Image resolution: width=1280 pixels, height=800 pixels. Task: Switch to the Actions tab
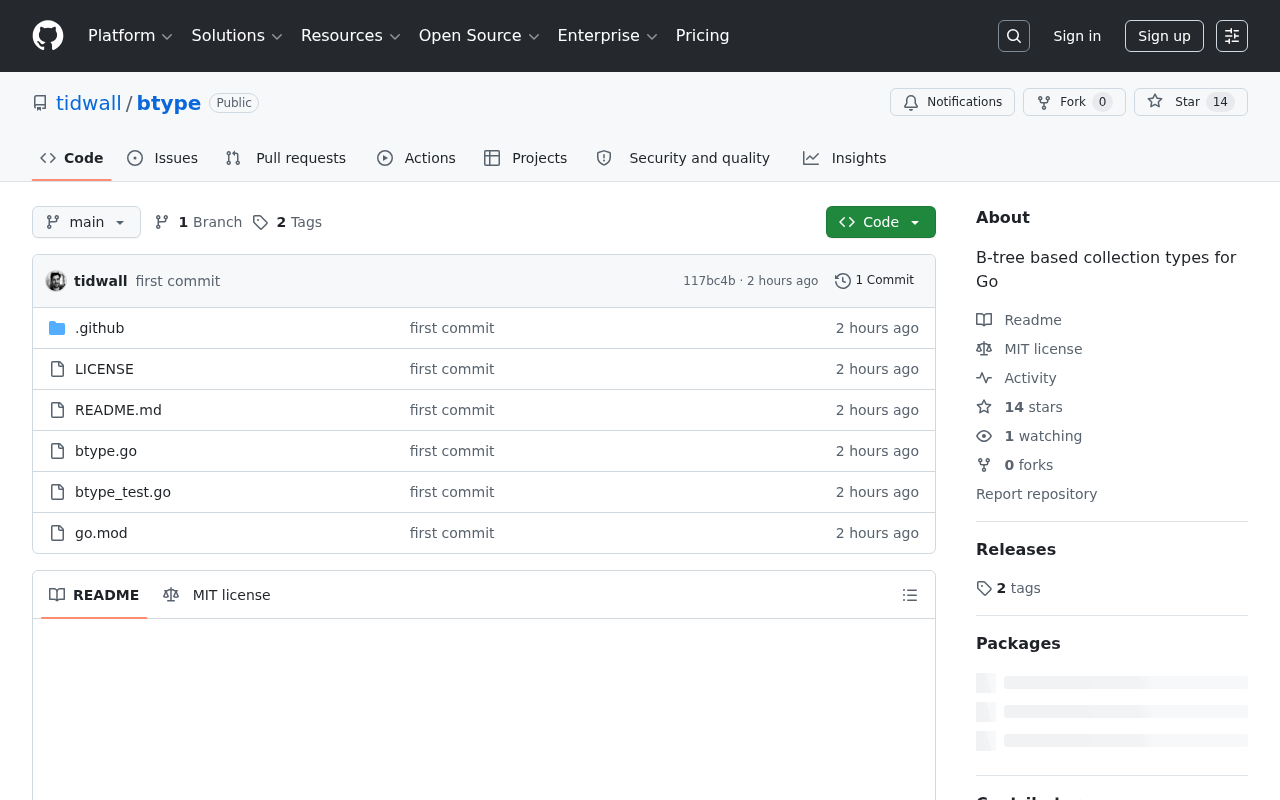(x=416, y=158)
